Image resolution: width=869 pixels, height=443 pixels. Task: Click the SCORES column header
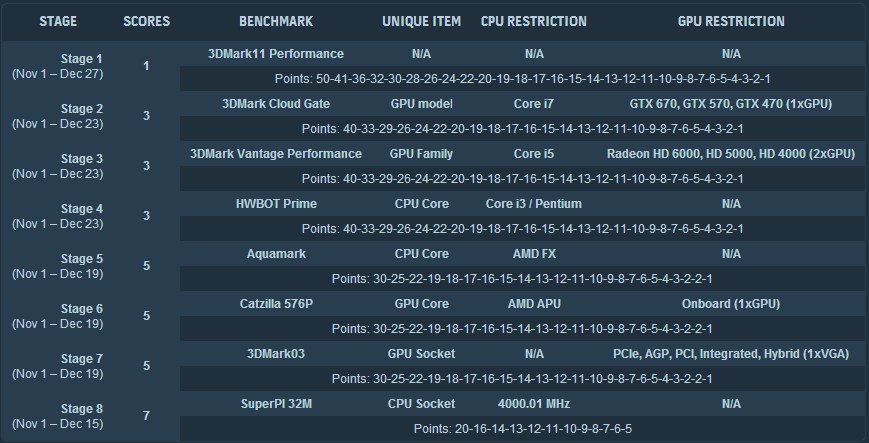146,21
